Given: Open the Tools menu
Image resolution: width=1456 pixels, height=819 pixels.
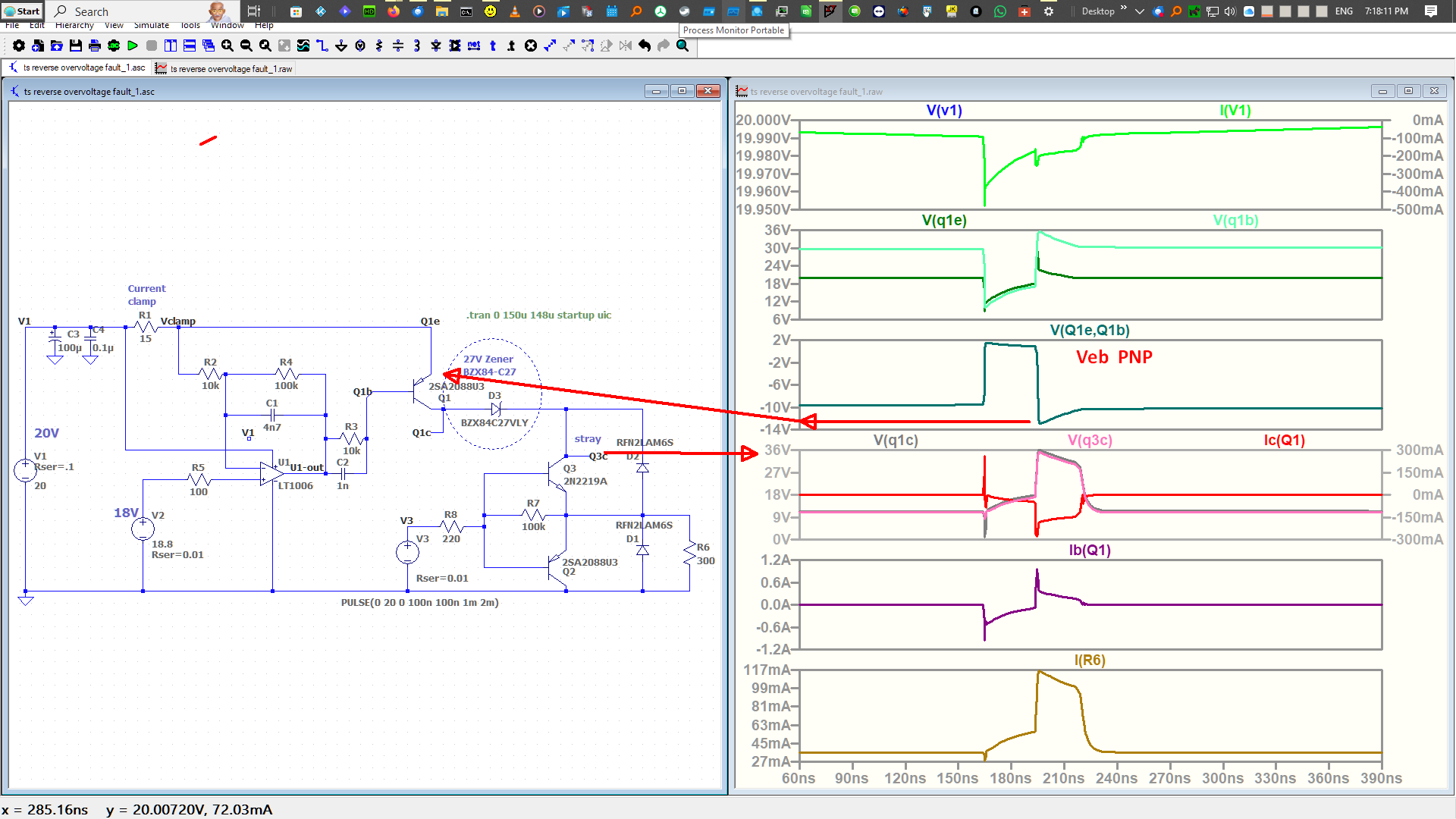Looking at the screenshot, I should 190,26.
